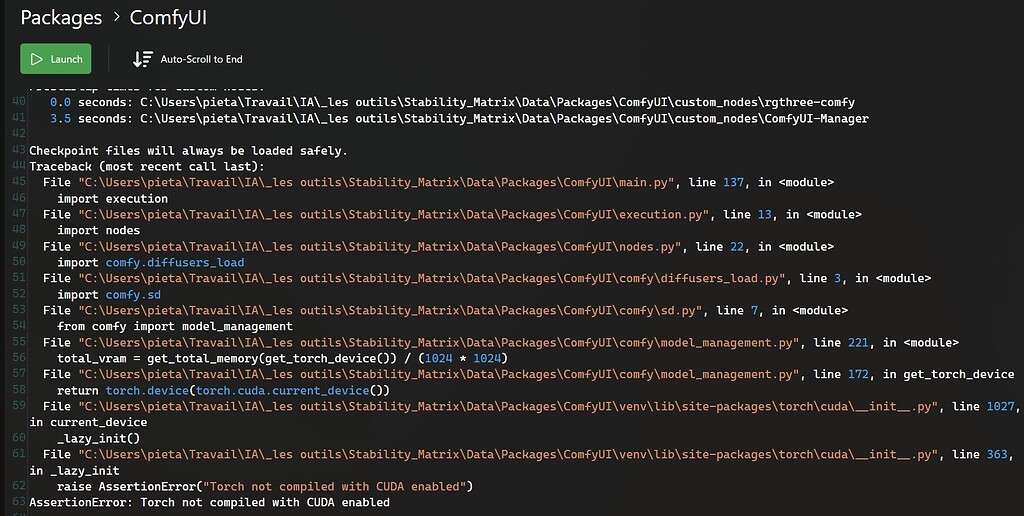Click the execution.py file path string
This screenshot has height=516, width=1024.
click(x=395, y=214)
